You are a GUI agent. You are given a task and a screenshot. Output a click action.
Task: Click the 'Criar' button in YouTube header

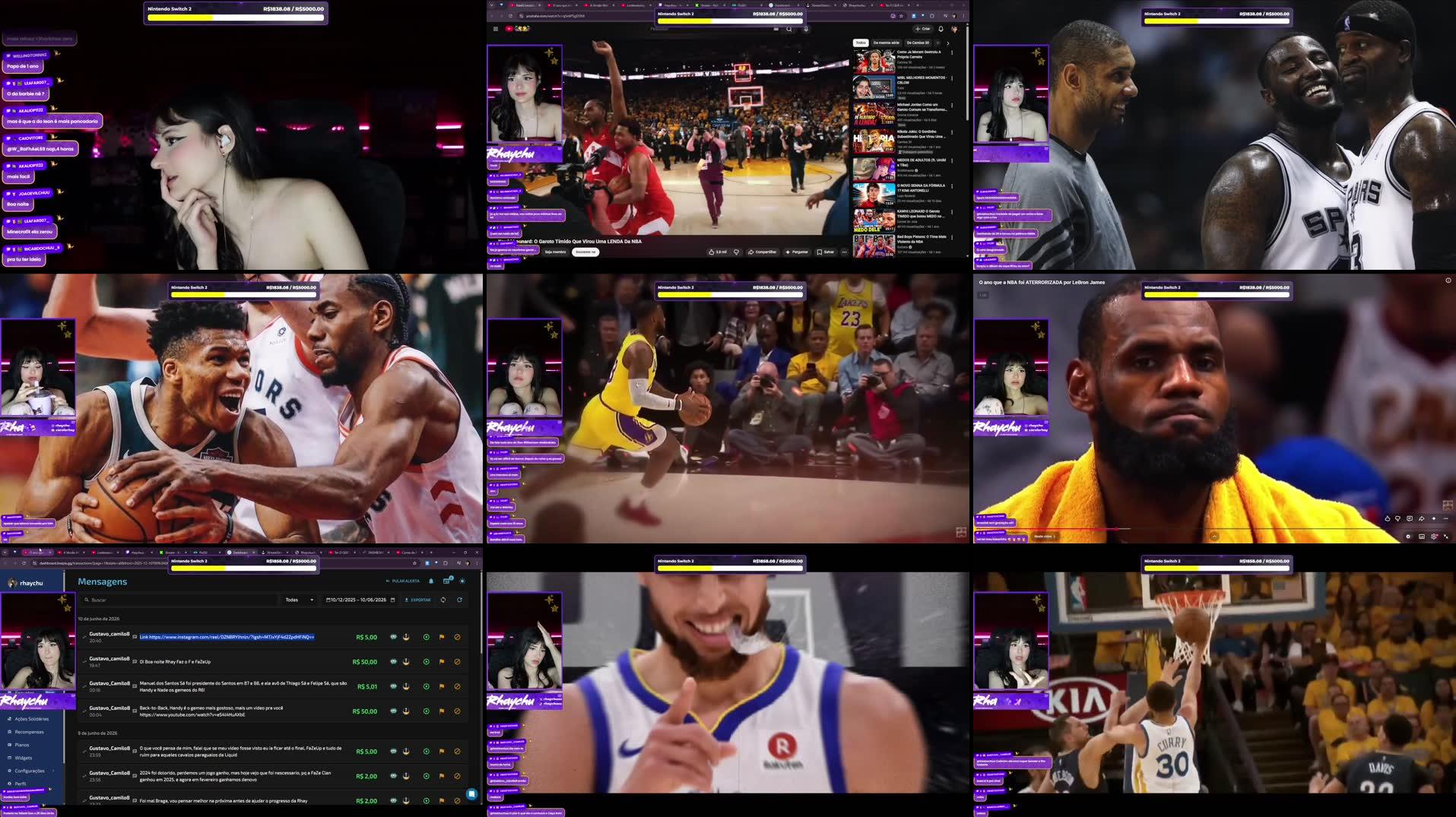[922, 29]
